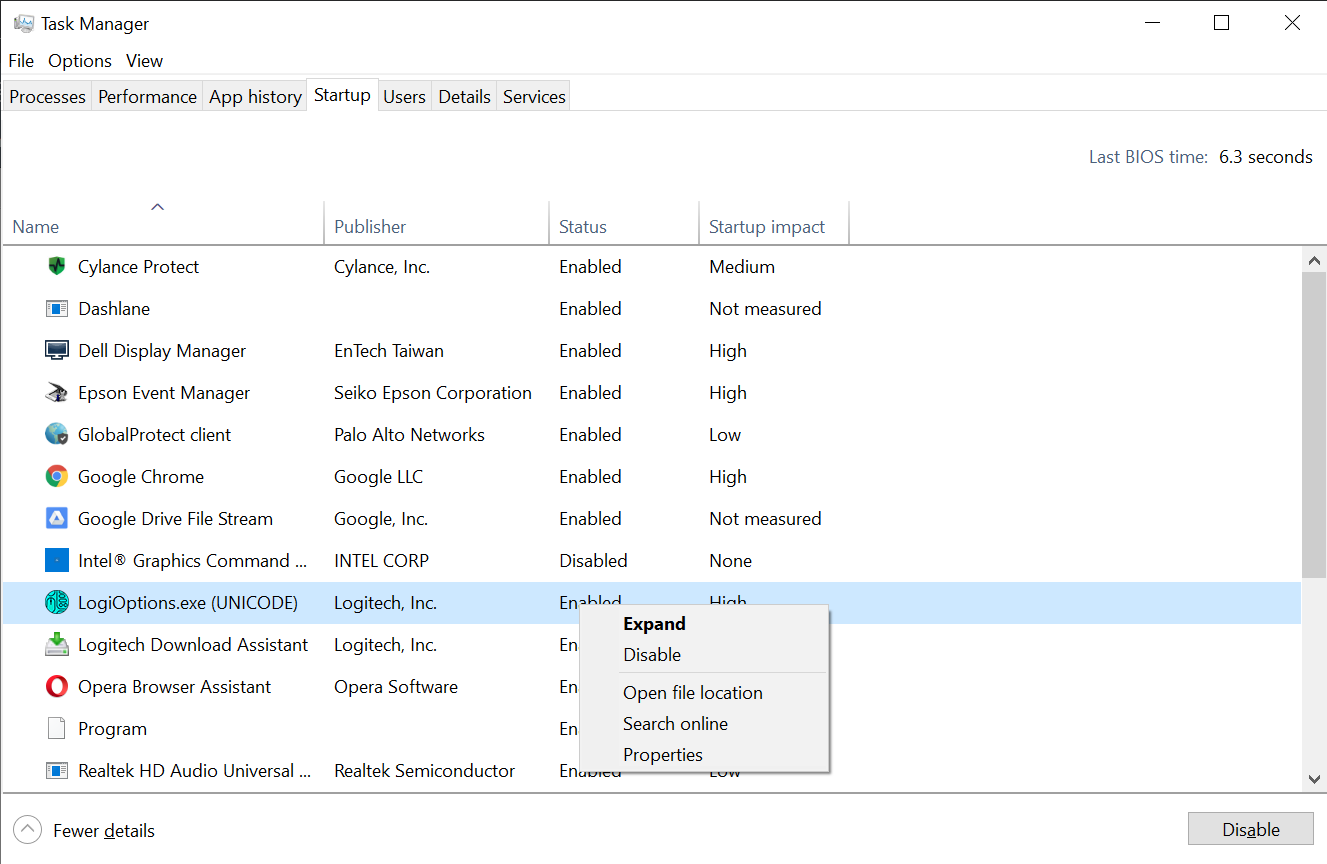1327x864 pixels.
Task: Collapse view using Fewer details arrow
Action: coord(28,830)
